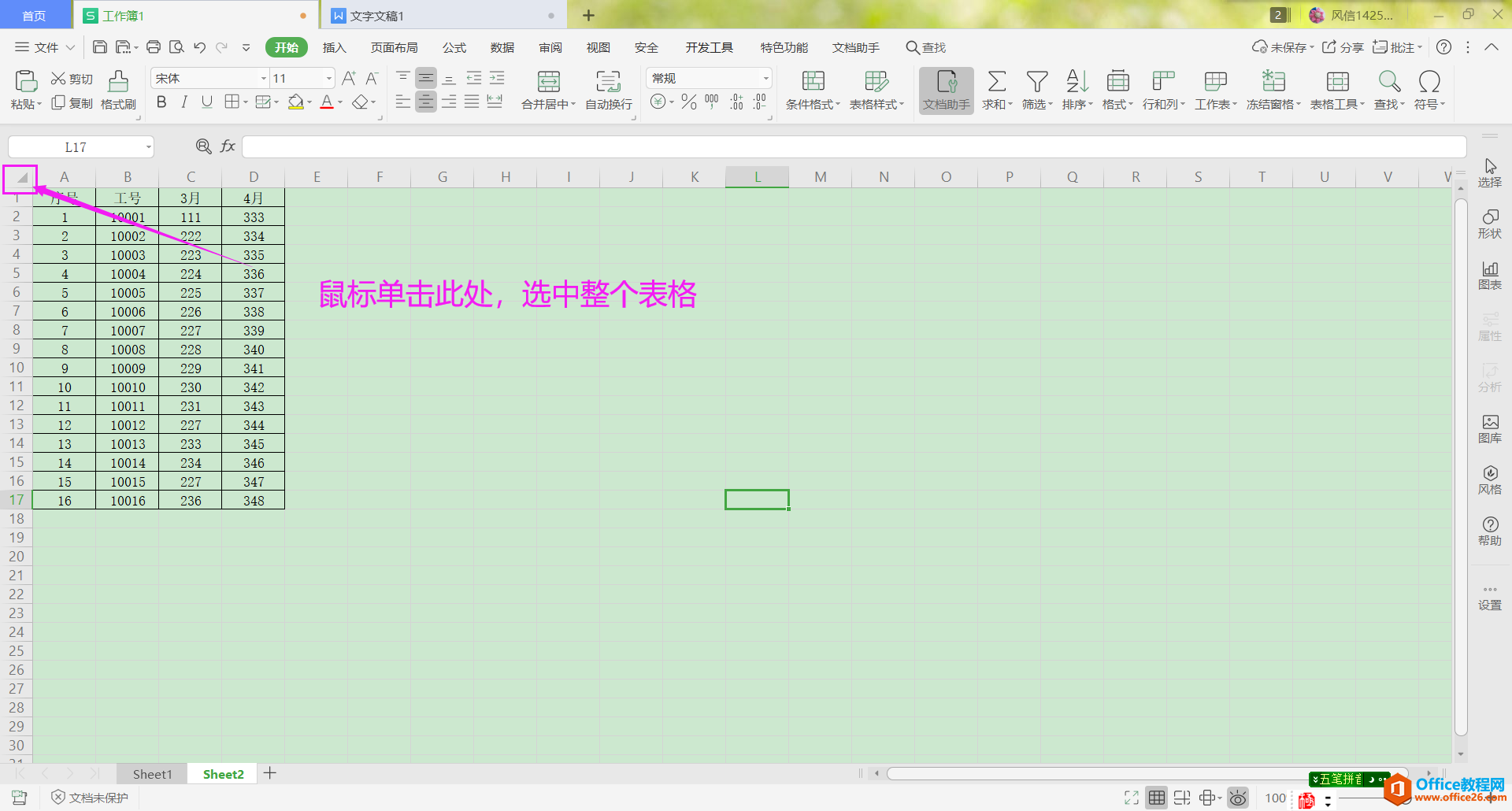Click the Copy (复制) button
The width and height of the screenshot is (1512, 811).
72,103
